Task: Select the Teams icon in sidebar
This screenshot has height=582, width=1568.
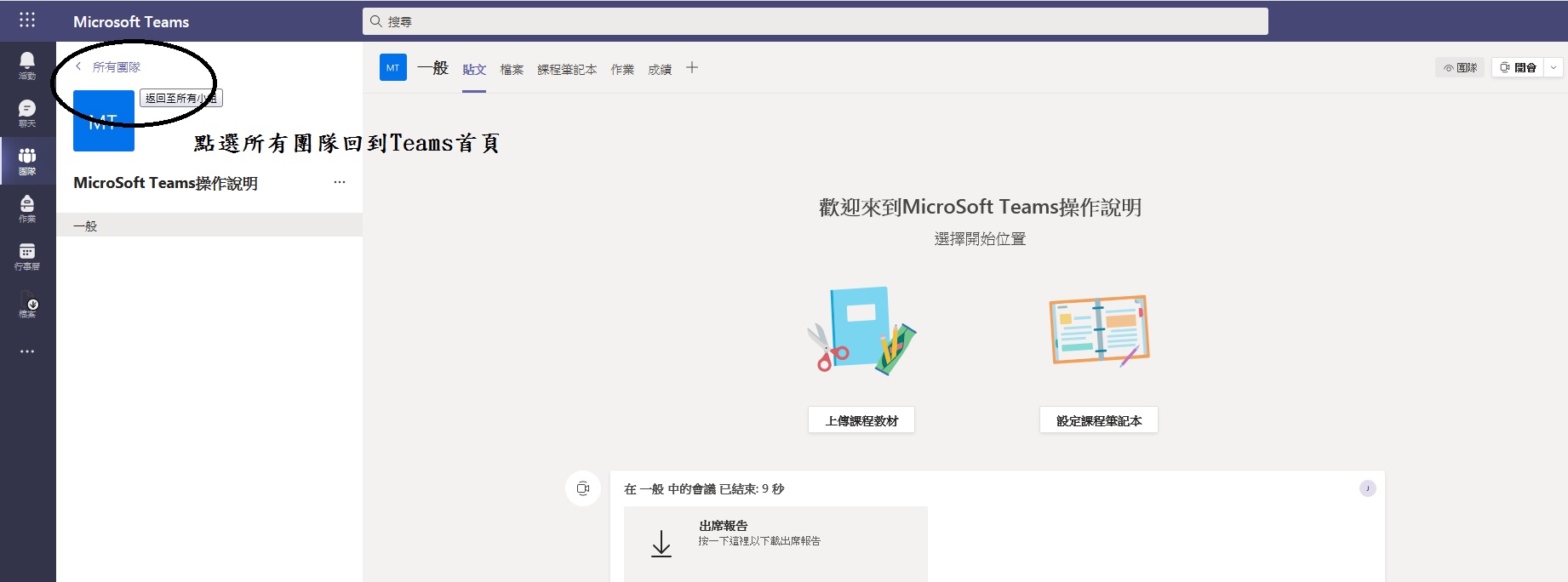Action: point(27,160)
